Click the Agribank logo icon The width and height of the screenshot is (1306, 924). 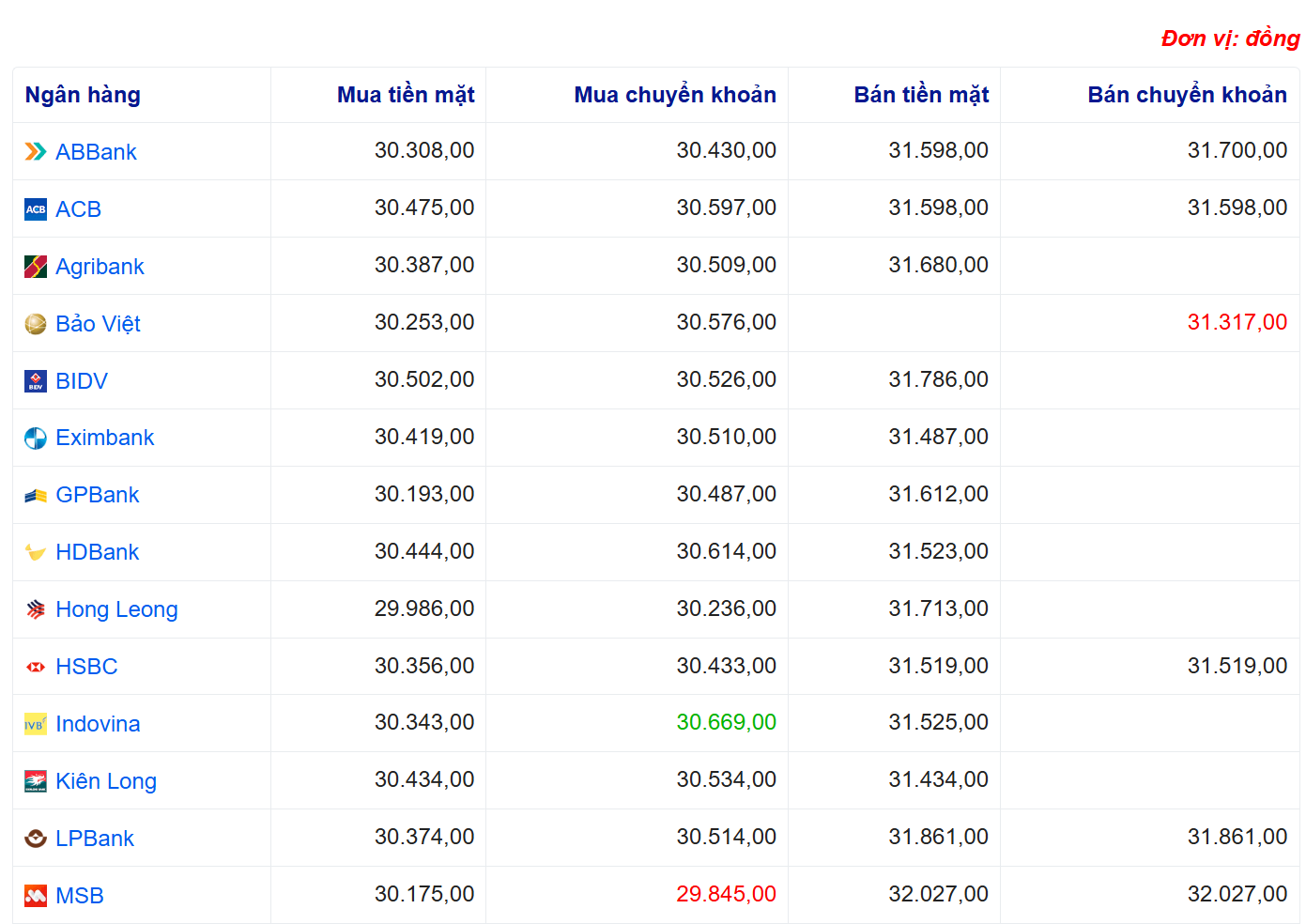pos(36,267)
